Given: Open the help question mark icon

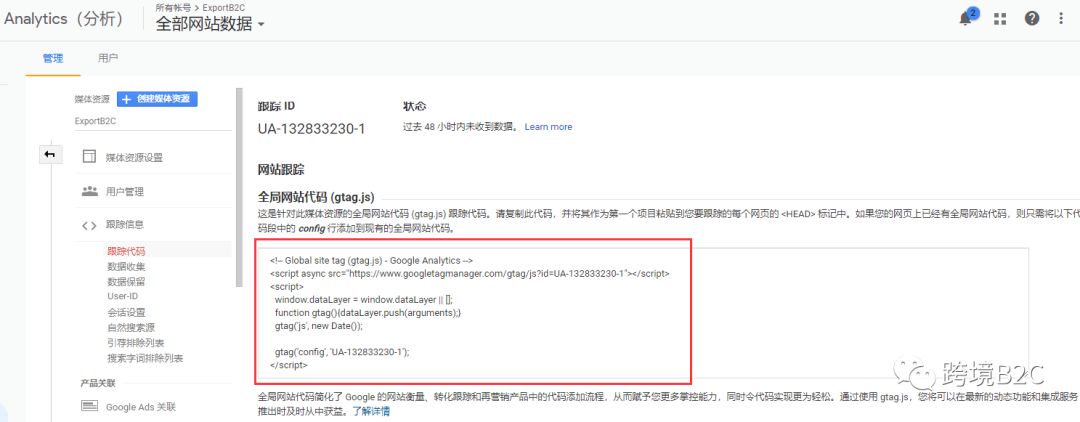Looking at the screenshot, I should click(1032, 19).
